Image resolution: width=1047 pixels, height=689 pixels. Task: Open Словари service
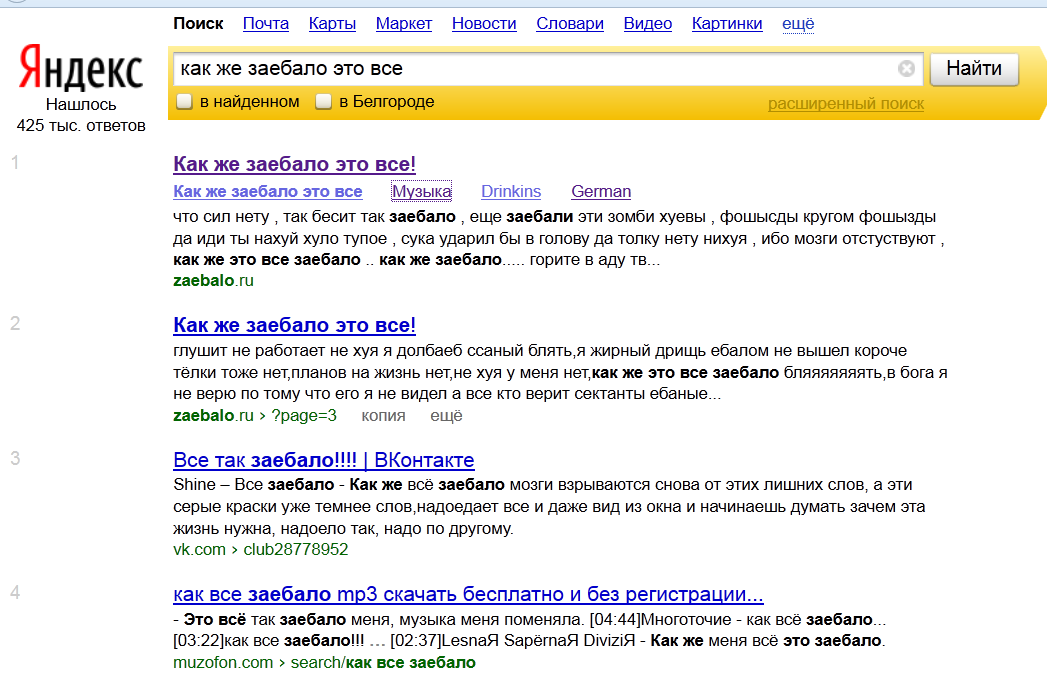click(x=570, y=23)
